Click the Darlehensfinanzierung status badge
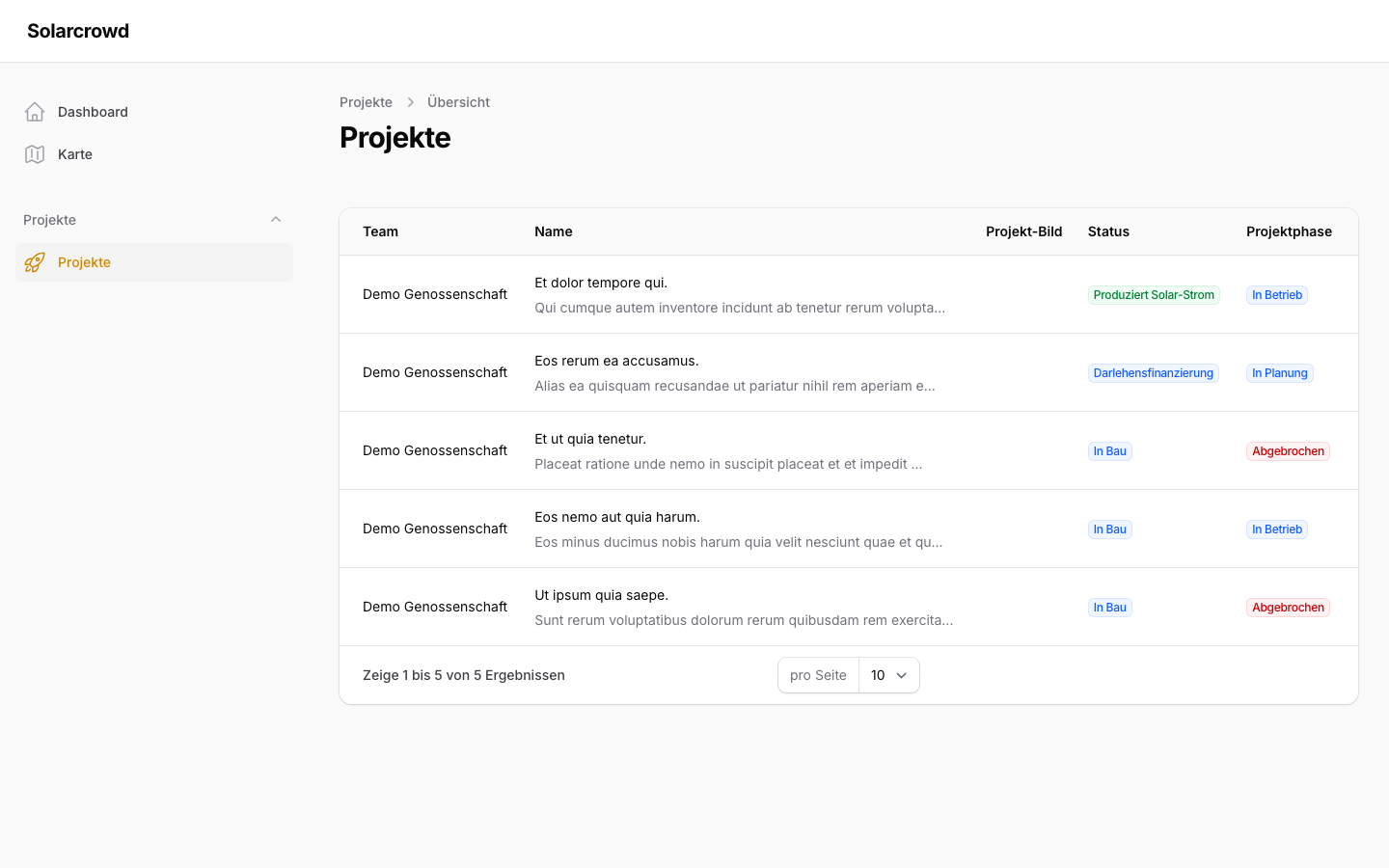 point(1154,372)
